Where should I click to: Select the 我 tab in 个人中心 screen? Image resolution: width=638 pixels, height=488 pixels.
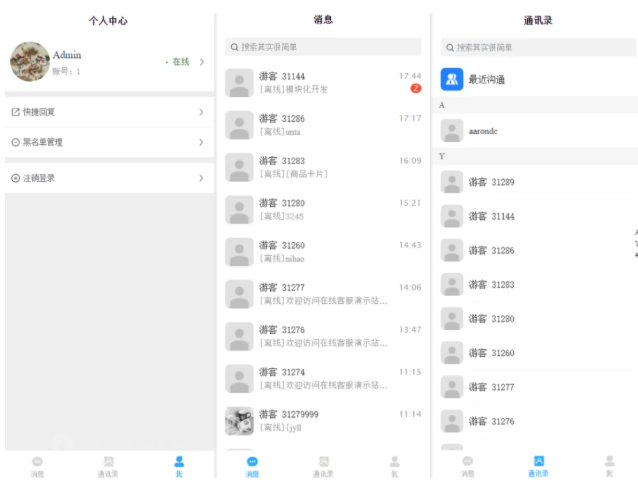pos(179,466)
